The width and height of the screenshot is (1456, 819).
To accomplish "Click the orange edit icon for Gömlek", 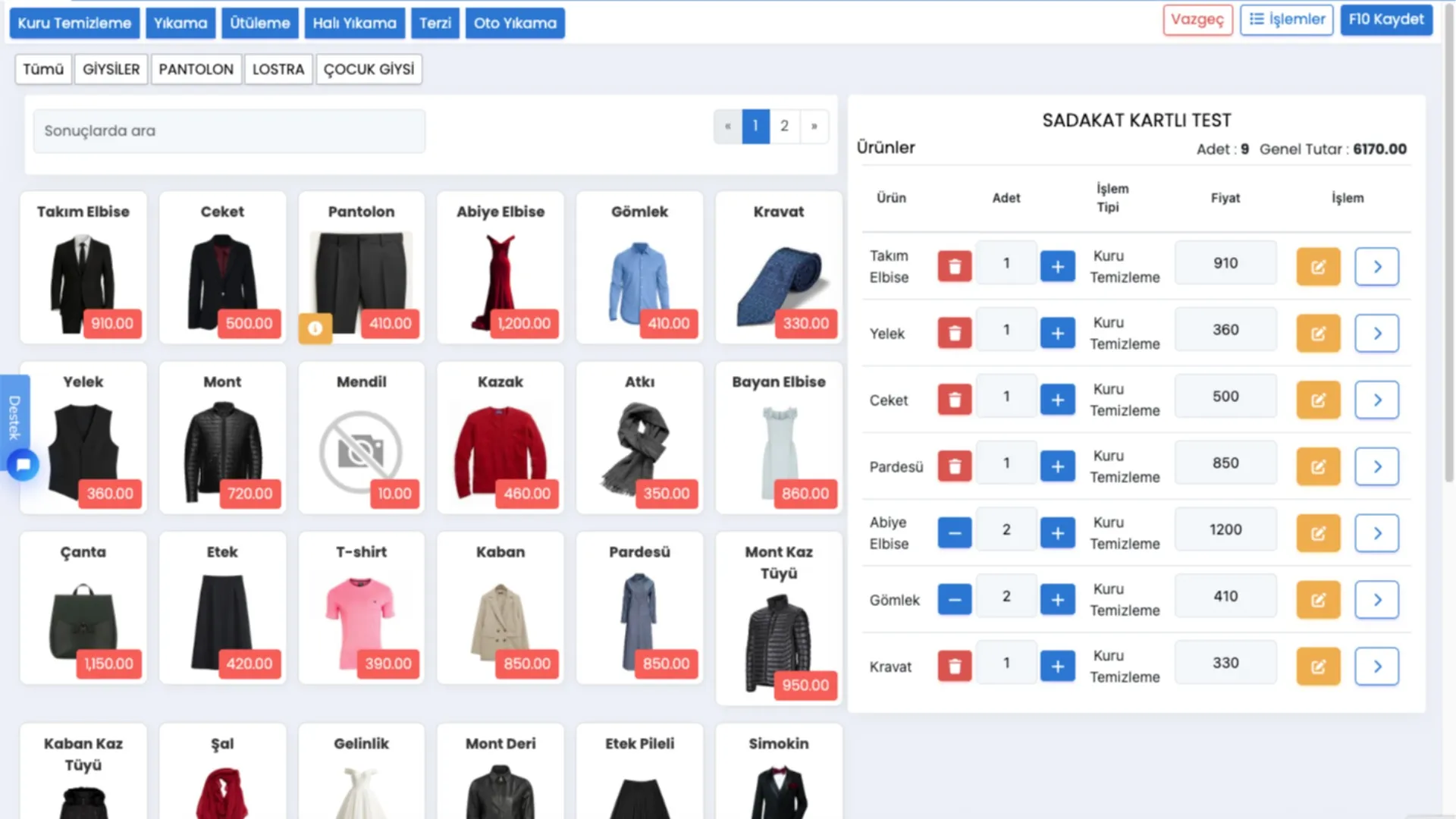I will coord(1318,600).
